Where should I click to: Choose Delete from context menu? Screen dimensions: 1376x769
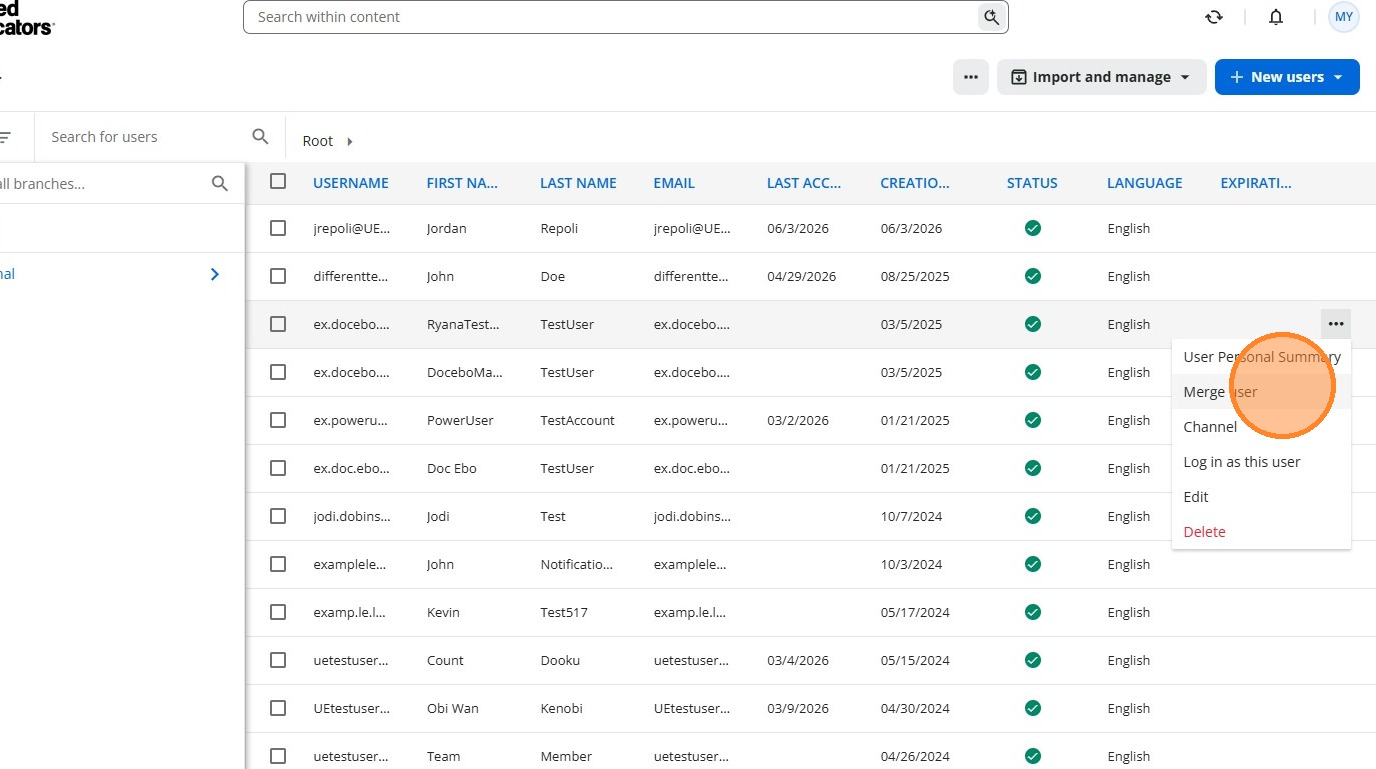pyautogui.click(x=1262, y=532)
